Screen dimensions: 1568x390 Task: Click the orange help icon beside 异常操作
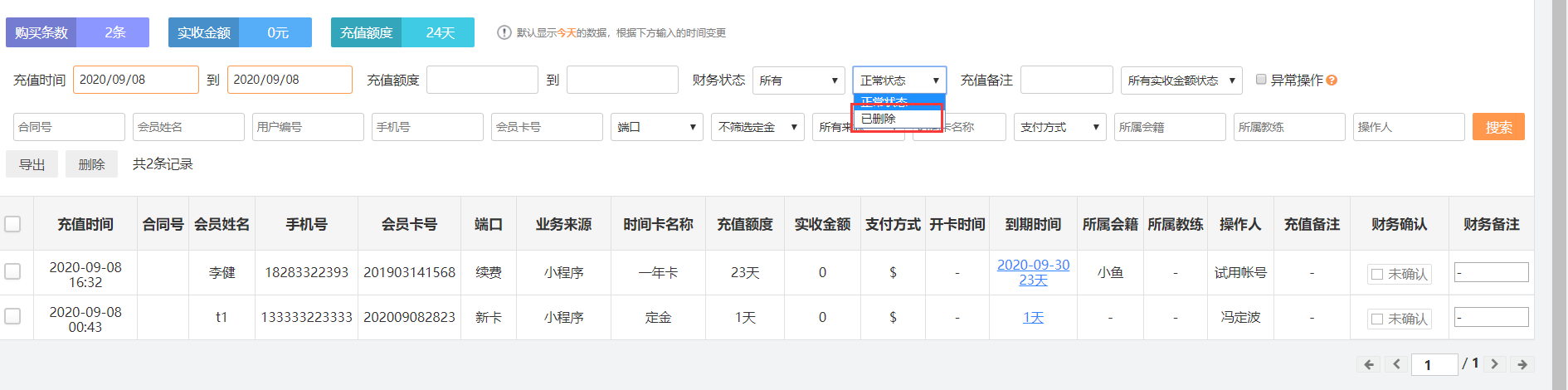1332,80
